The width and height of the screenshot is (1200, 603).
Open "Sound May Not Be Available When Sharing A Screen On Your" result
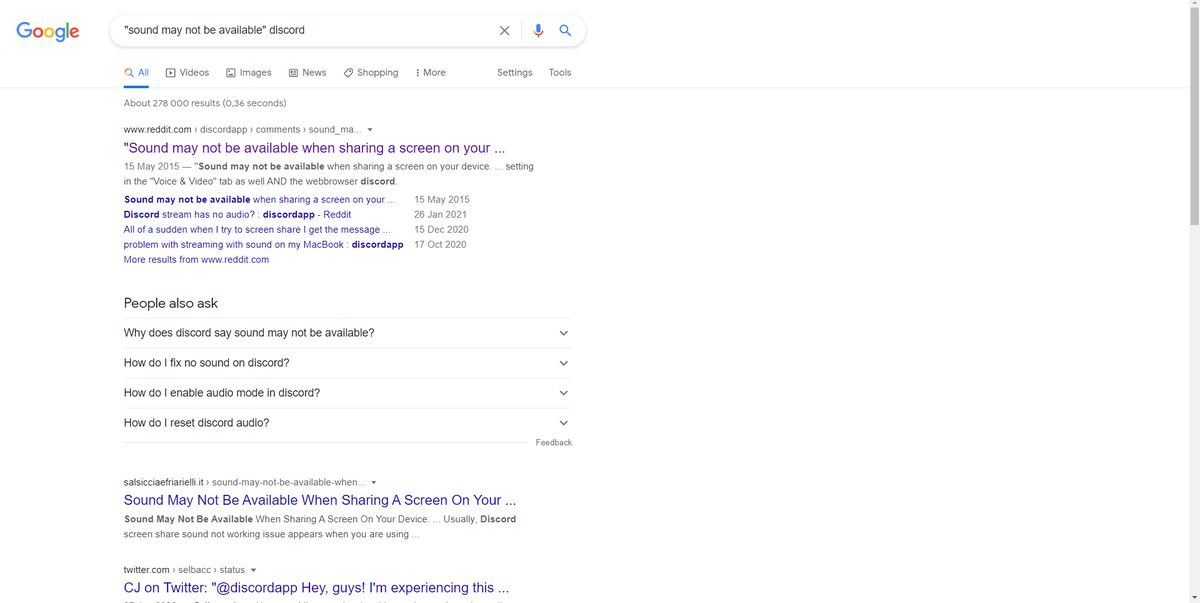click(x=320, y=500)
